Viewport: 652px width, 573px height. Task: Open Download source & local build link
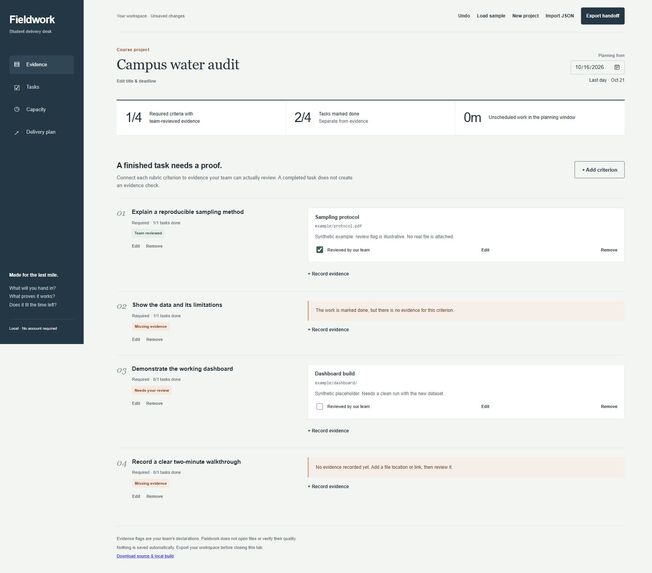click(x=145, y=556)
